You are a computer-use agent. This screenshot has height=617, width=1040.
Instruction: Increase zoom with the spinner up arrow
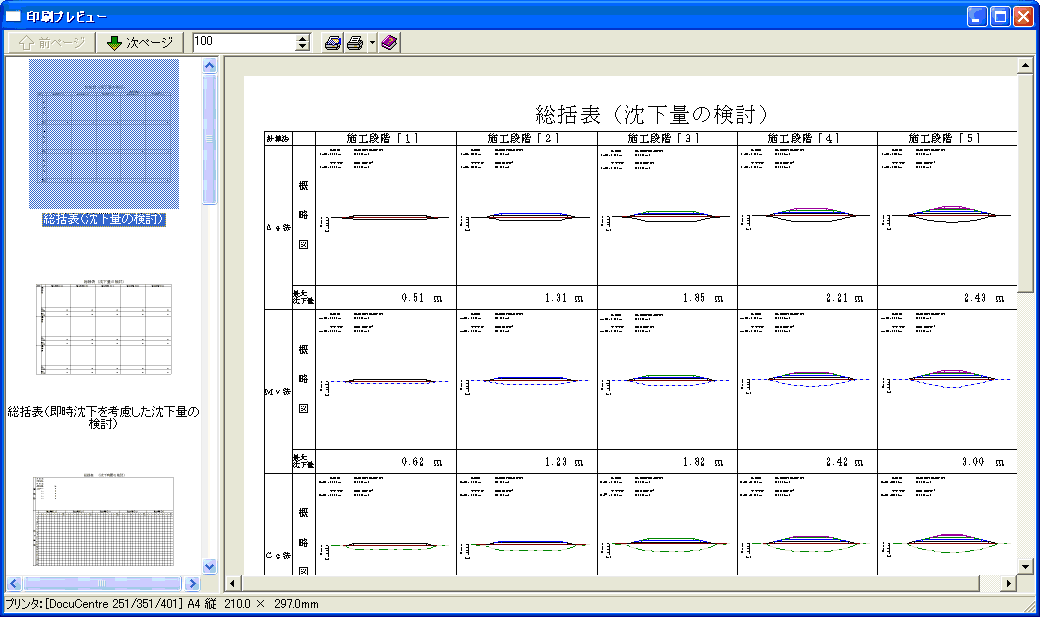(x=303, y=38)
